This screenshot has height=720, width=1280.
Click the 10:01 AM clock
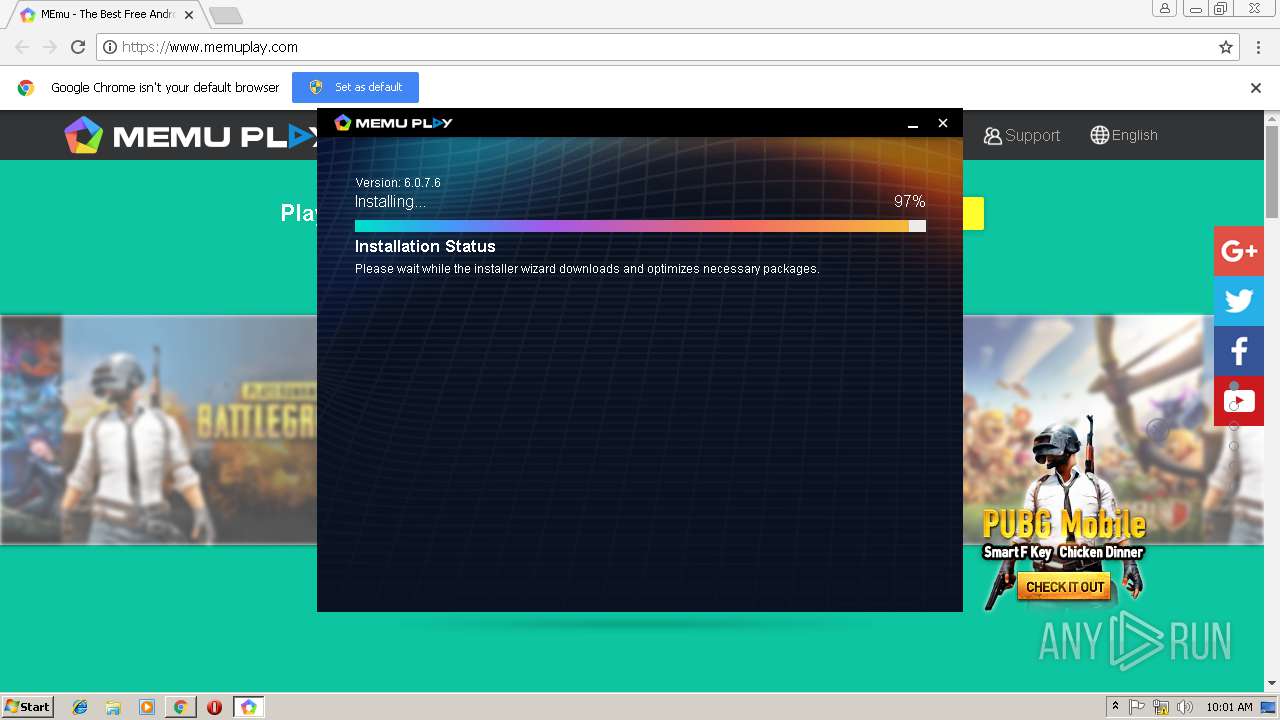[1229, 707]
